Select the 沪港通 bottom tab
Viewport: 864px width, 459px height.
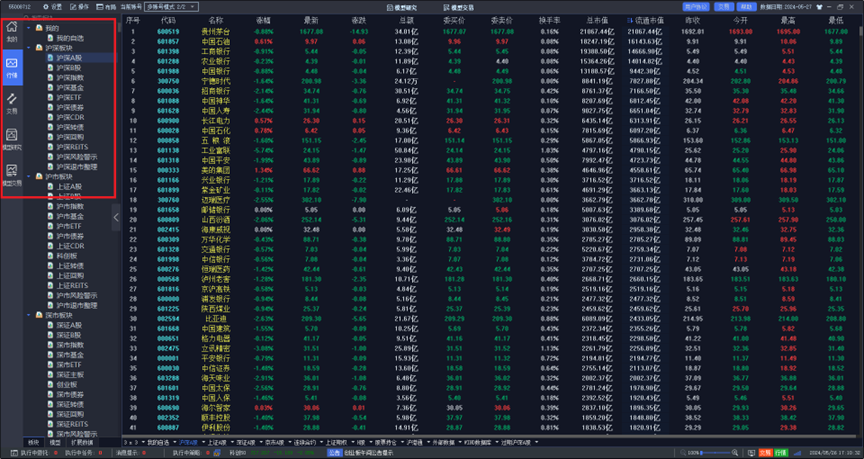[x=414, y=442]
